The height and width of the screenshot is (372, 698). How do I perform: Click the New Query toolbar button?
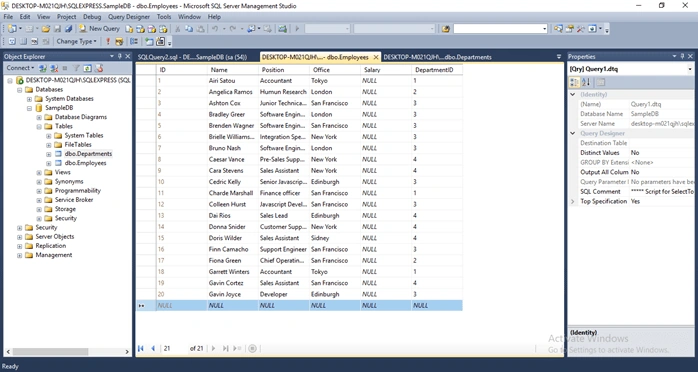coord(100,28)
